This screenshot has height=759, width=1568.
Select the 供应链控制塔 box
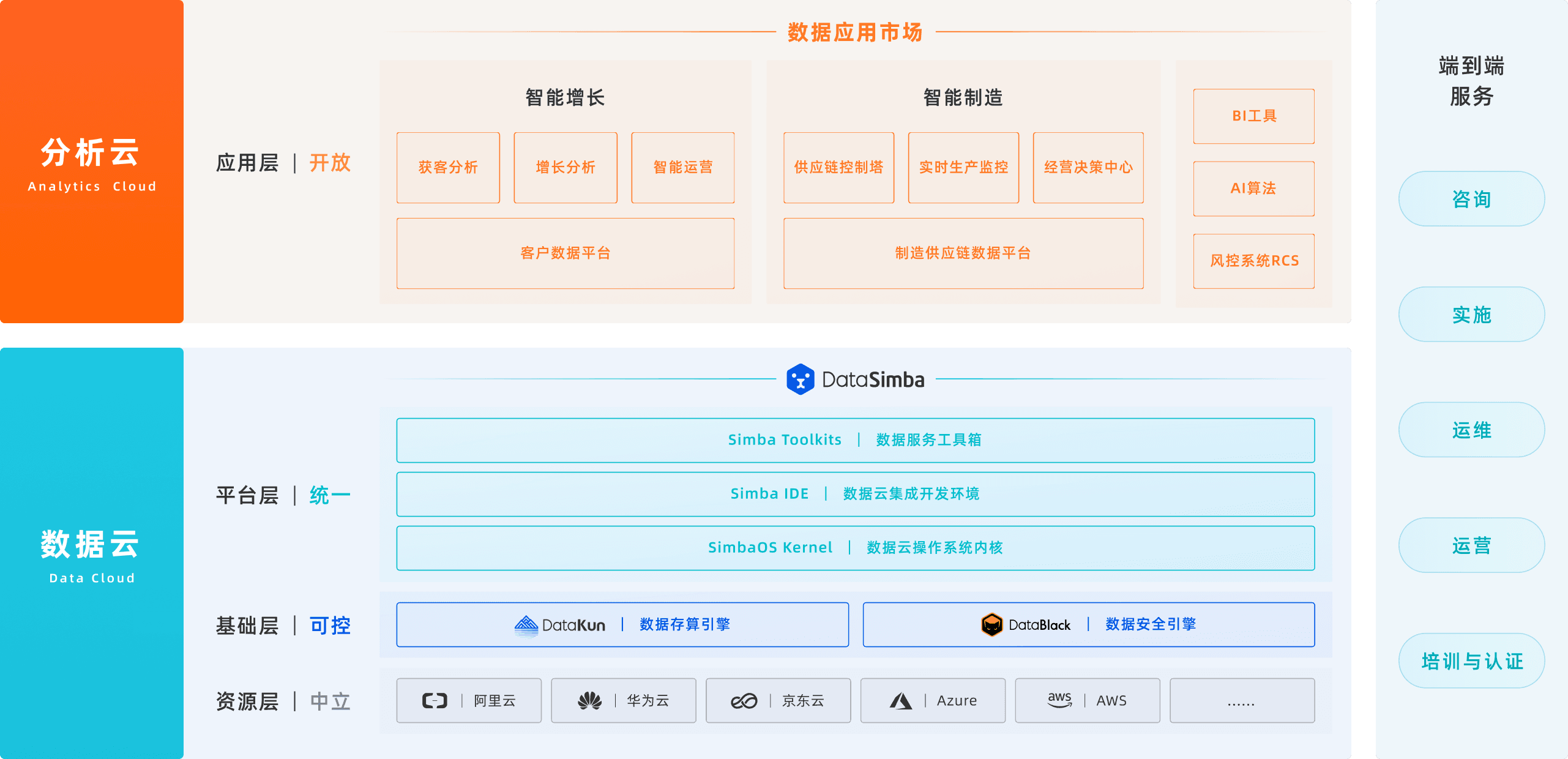(838, 168)
